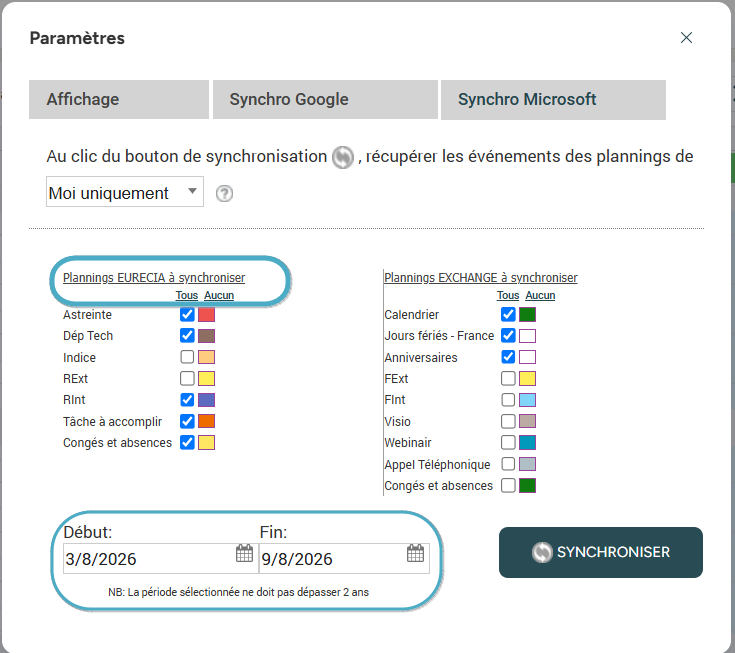Open the Fin calendar picker icon
Screen dimensions: 735x653
coord(415,553)
